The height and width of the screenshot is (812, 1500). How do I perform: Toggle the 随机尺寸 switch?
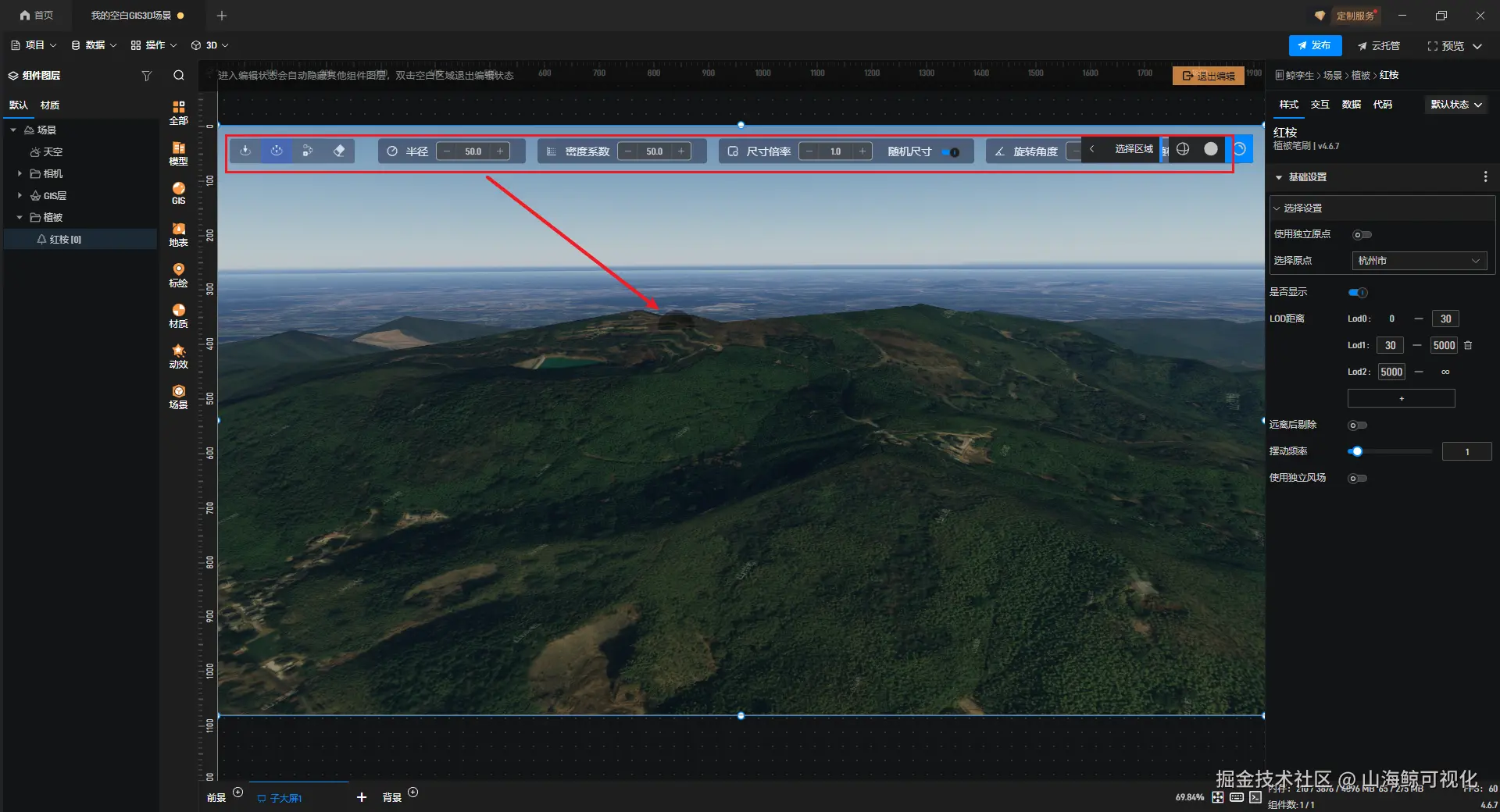[950, 151]
